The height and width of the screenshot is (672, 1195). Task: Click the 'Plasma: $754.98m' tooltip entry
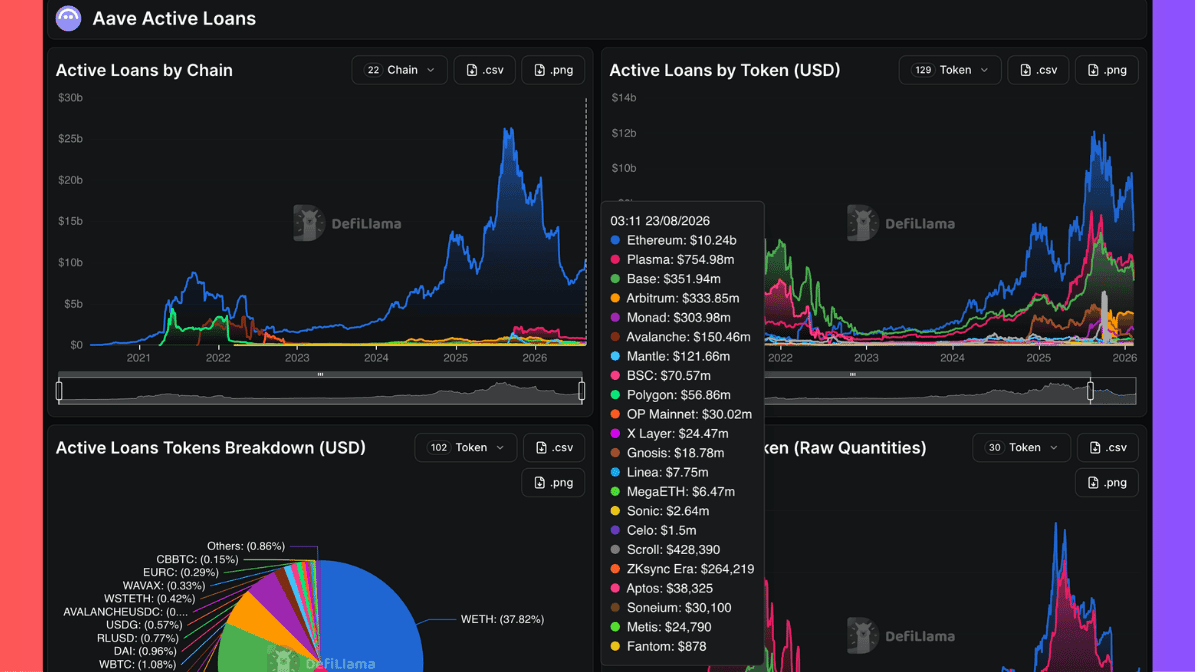pos(672,260)
